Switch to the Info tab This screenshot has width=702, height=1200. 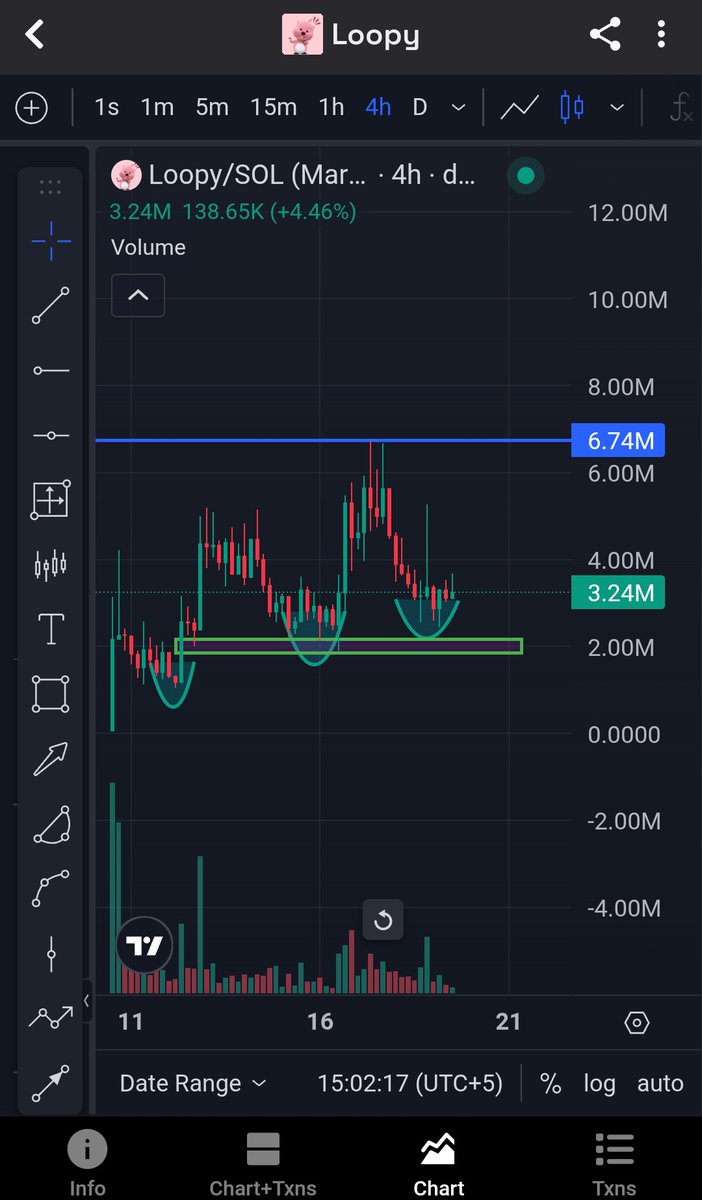click(x=88, y=1163)
